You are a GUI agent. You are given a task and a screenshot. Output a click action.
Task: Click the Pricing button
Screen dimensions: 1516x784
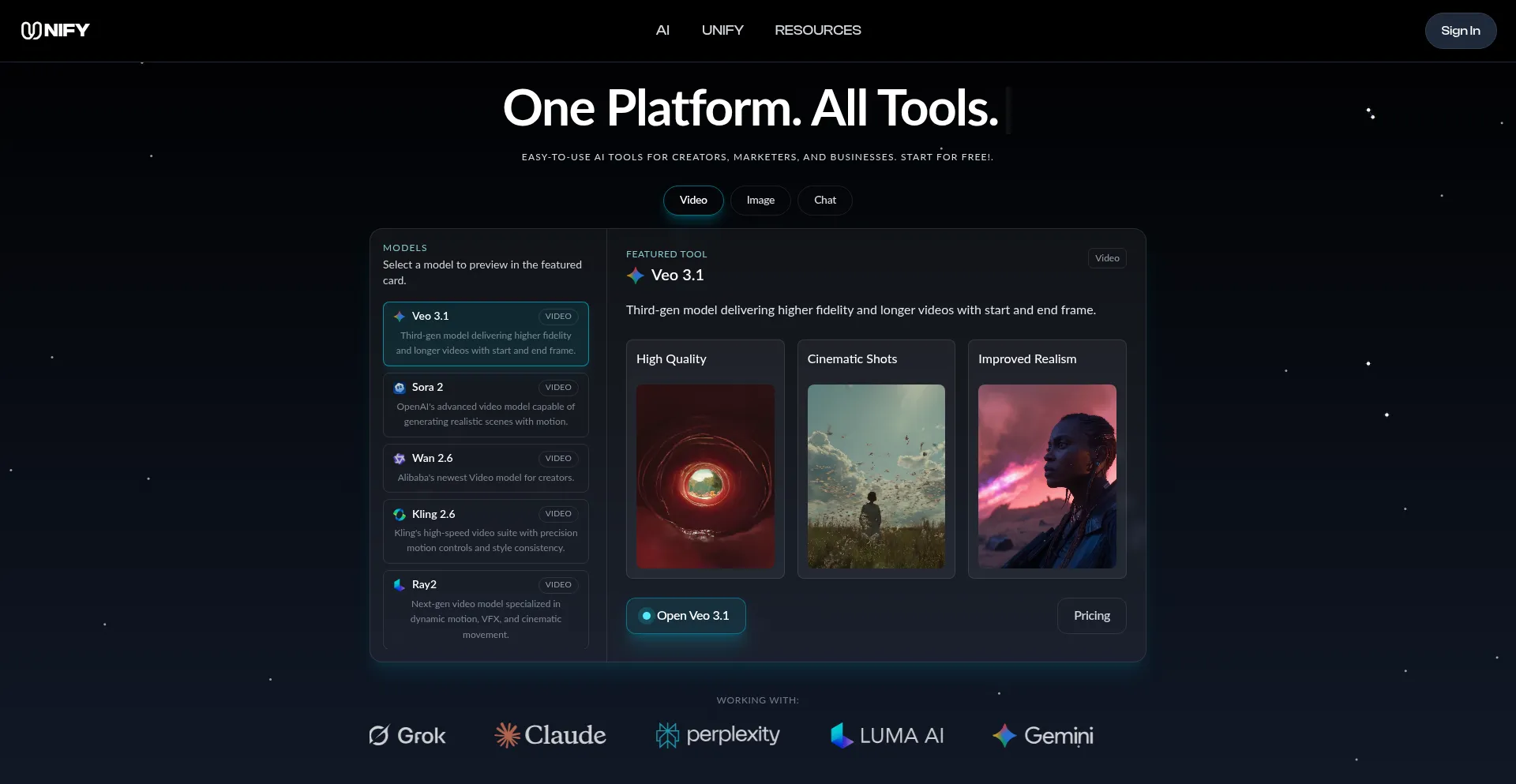pos(1092,616)
